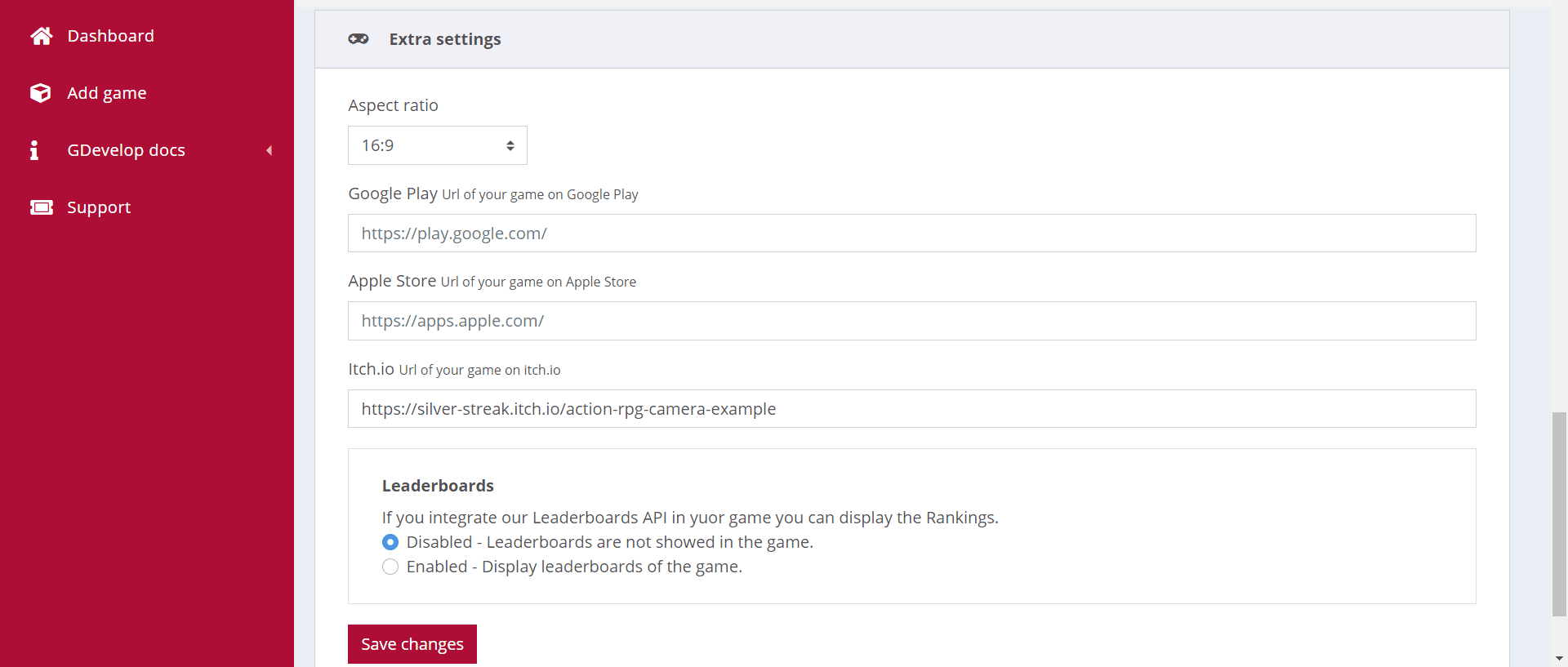Select GDevelop docs in the sidebar
The width and height of the screenshot is (1568, 667).
(126, 150)
